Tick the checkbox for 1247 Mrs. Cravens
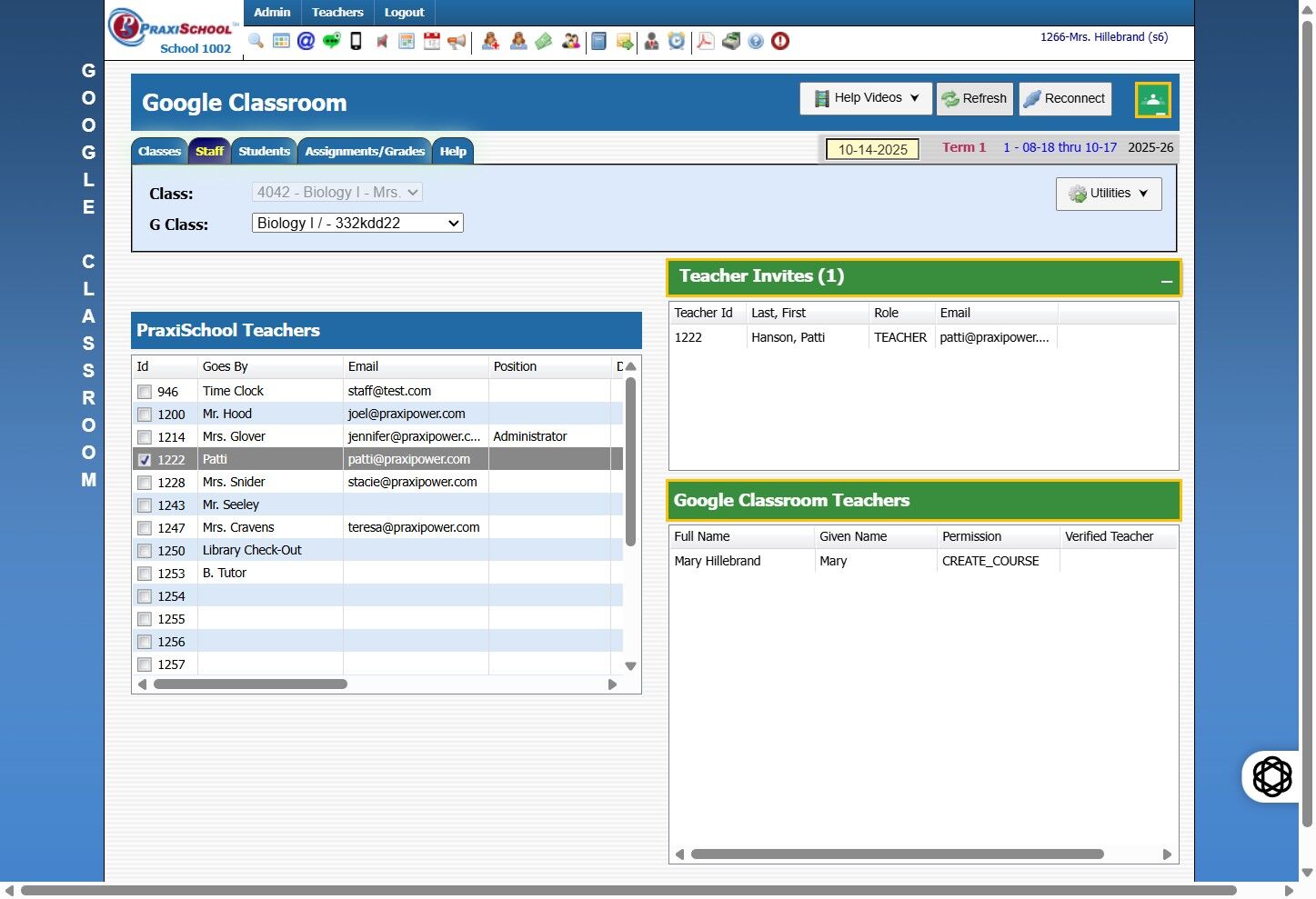This screenshot has width=1316, height=899. click(145, 528)
